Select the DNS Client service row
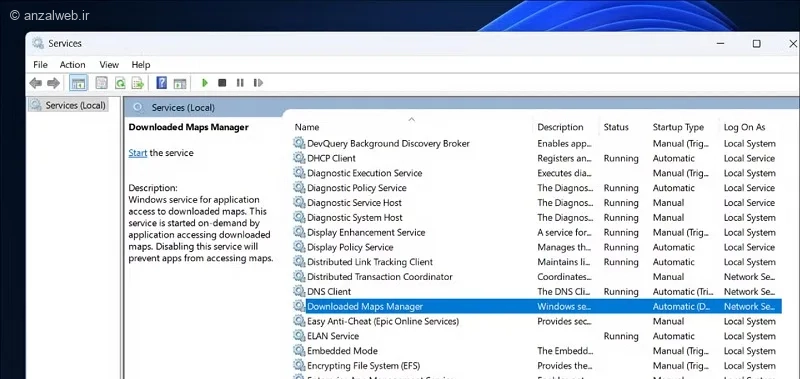Screen dimensions: 800x379 click(537, 291)
